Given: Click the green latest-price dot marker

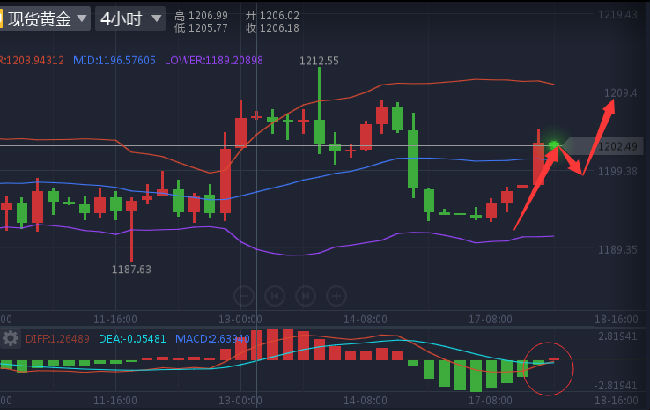Looking at the screenshot, I should pyautogui.click(x=554, y=145).
